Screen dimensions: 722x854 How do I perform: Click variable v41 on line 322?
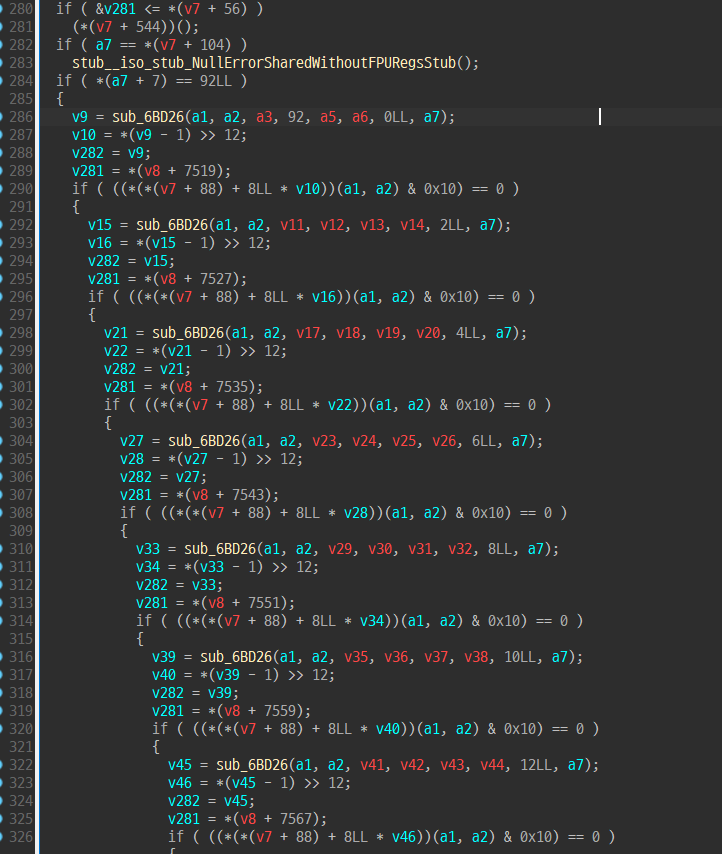(372, 764)
